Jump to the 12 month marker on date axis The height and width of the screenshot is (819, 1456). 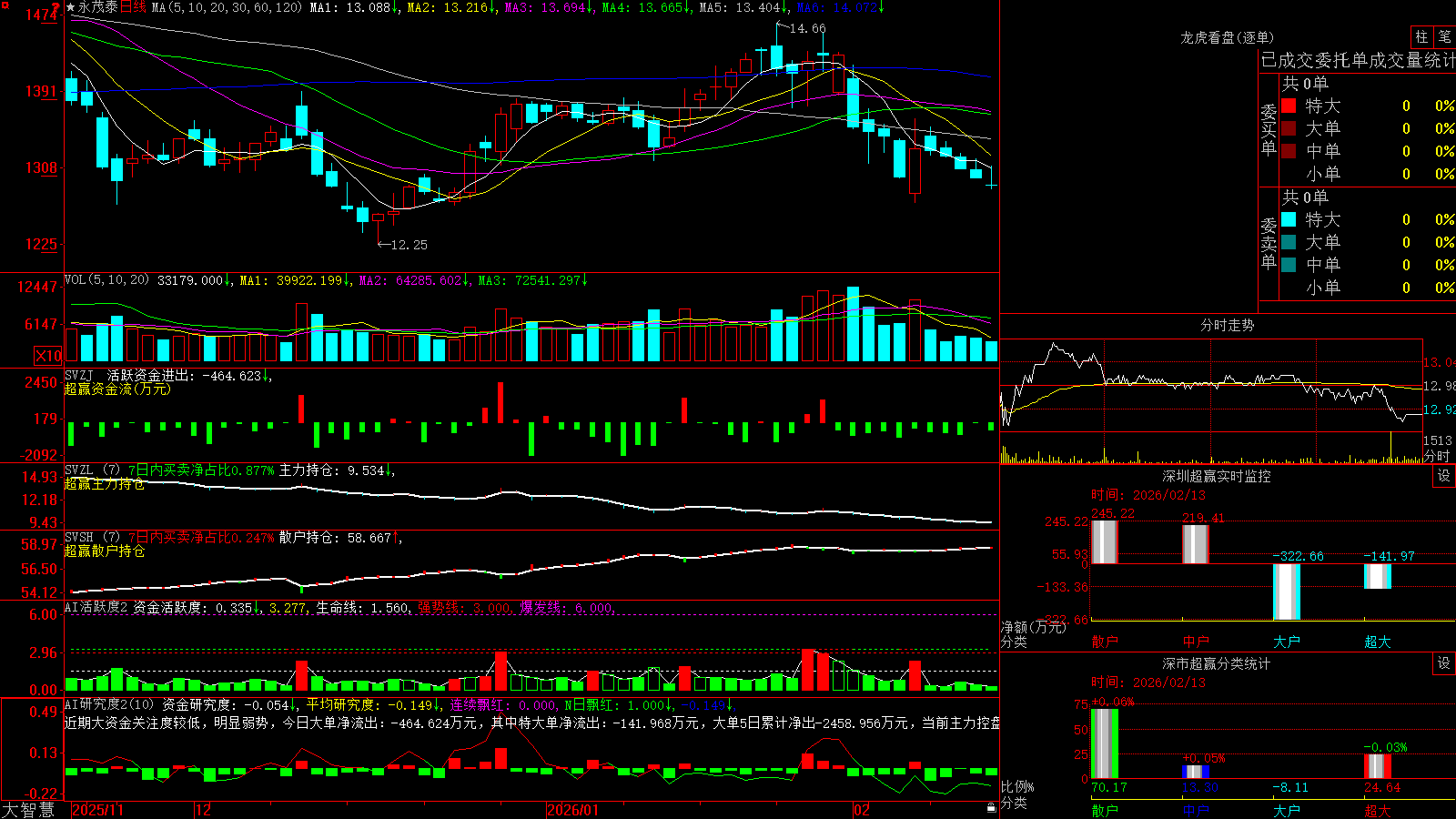pos(204,810)
